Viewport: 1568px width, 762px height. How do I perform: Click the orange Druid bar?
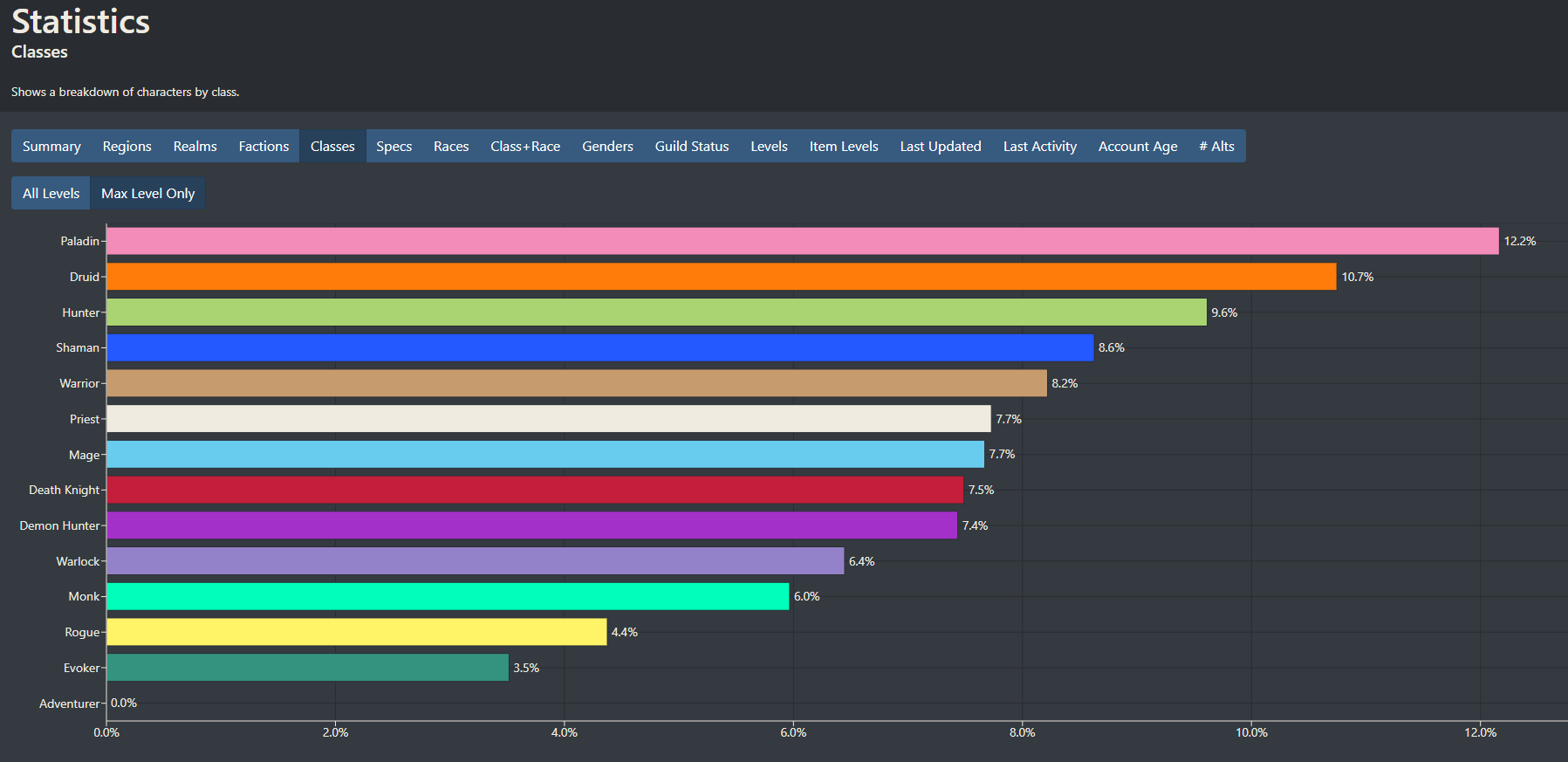click(722, 277)
